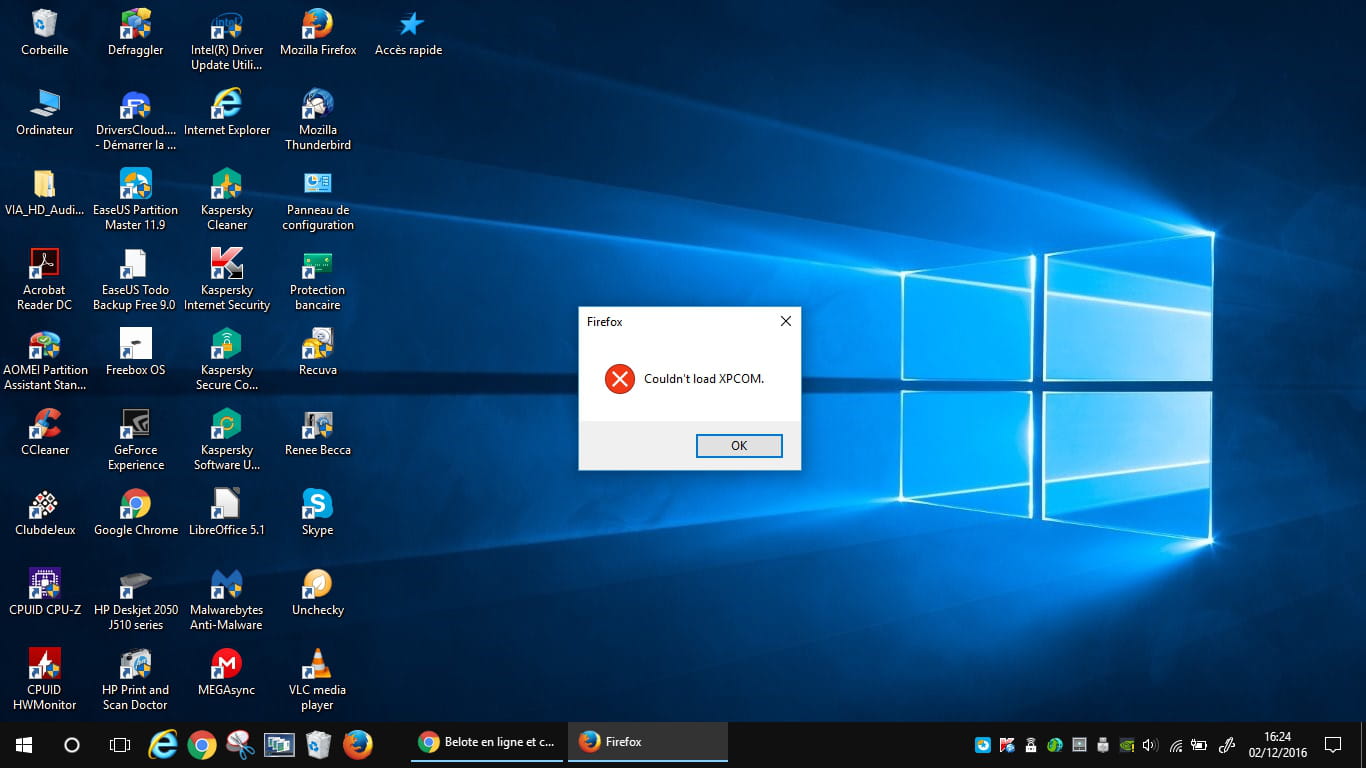Click OK in the Firefox error dialog
This screenshot has height=768, width=1366.
point(739,446)
